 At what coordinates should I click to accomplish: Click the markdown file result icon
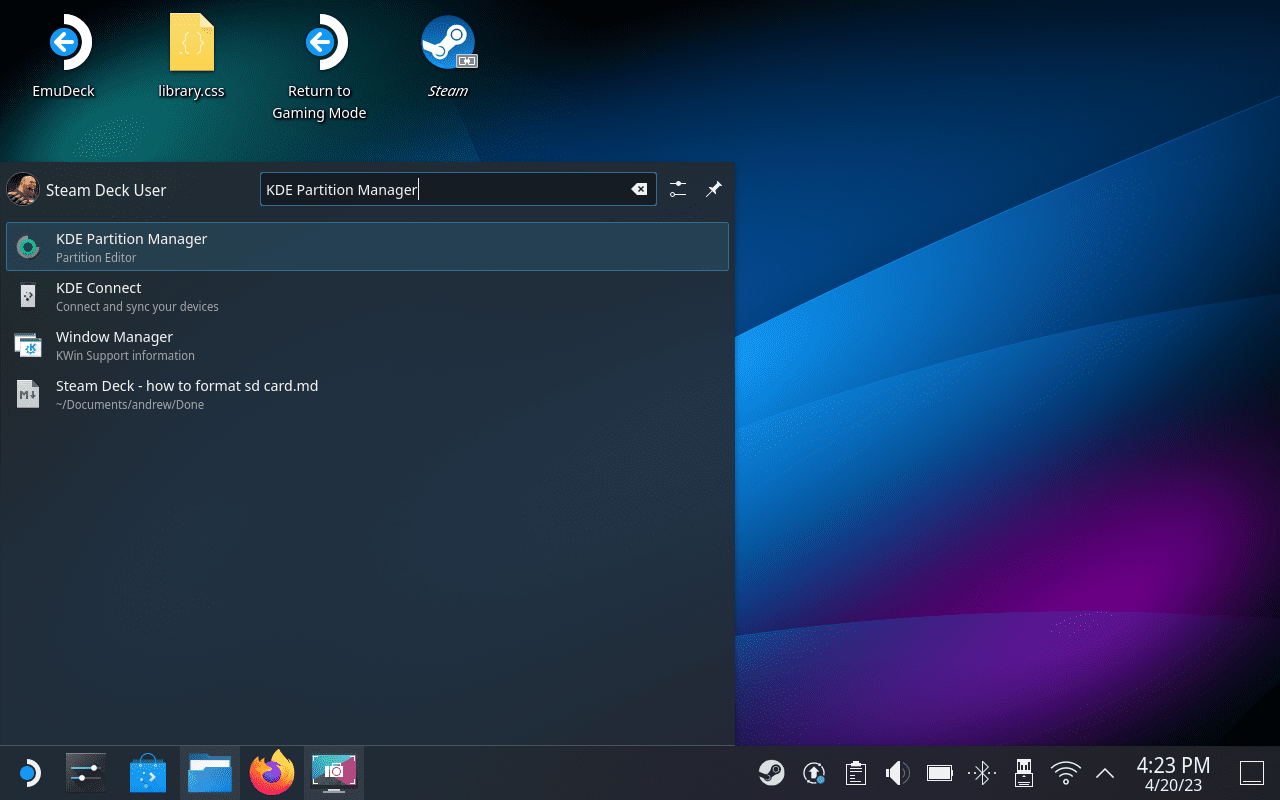tap(28, 394)
